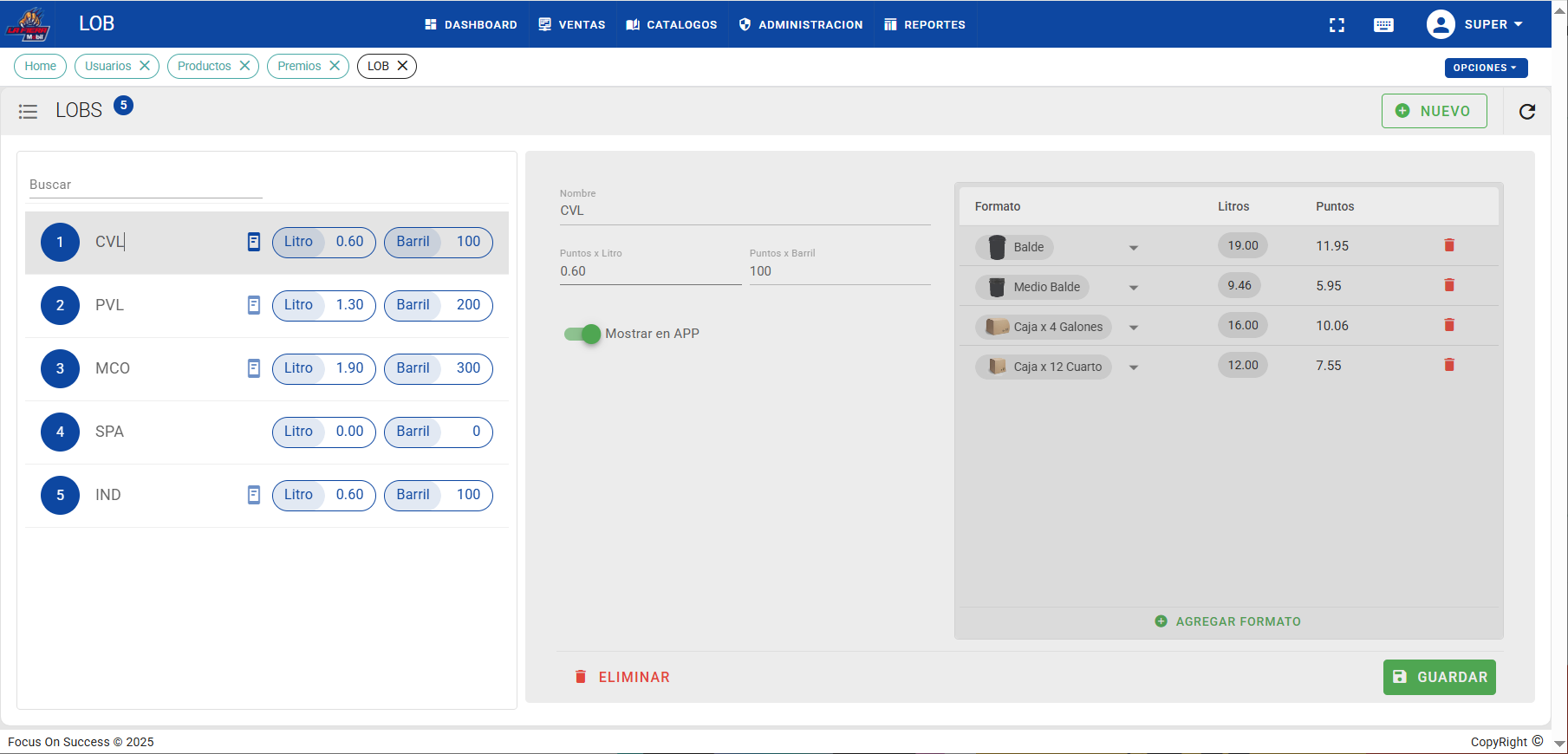Switch to the Premios tab
The height and width of the screenshot is (754, 1568).
click(299, 66)
